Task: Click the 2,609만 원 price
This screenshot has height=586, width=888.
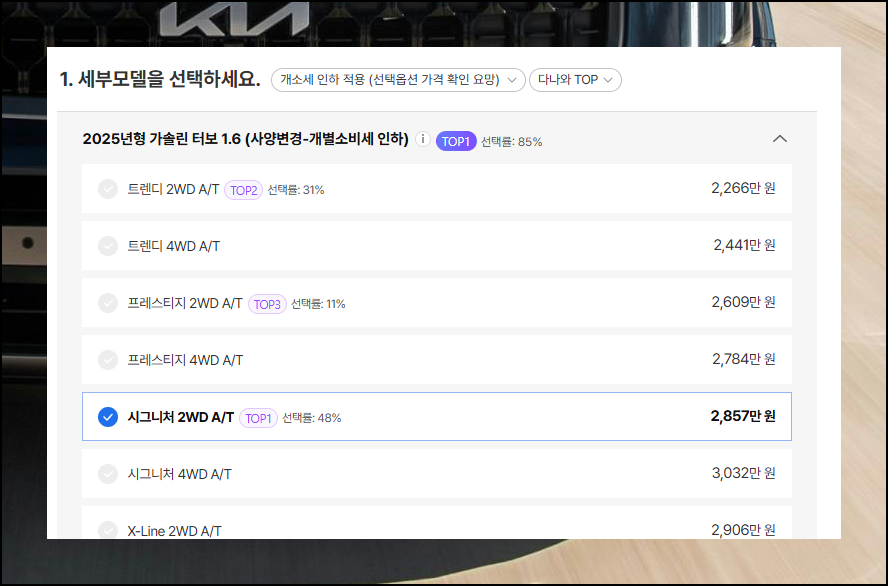Action: 743,302
